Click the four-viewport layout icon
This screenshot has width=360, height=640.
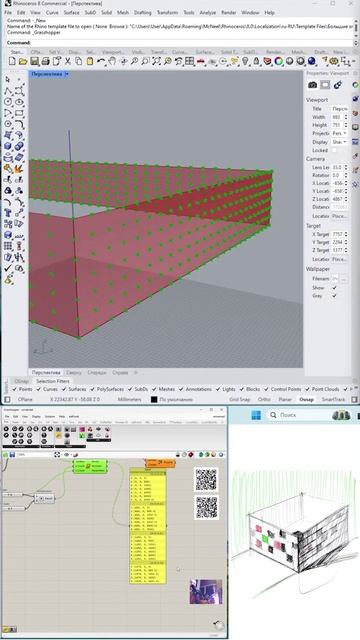pyautogui.click(x=189, y=61)
